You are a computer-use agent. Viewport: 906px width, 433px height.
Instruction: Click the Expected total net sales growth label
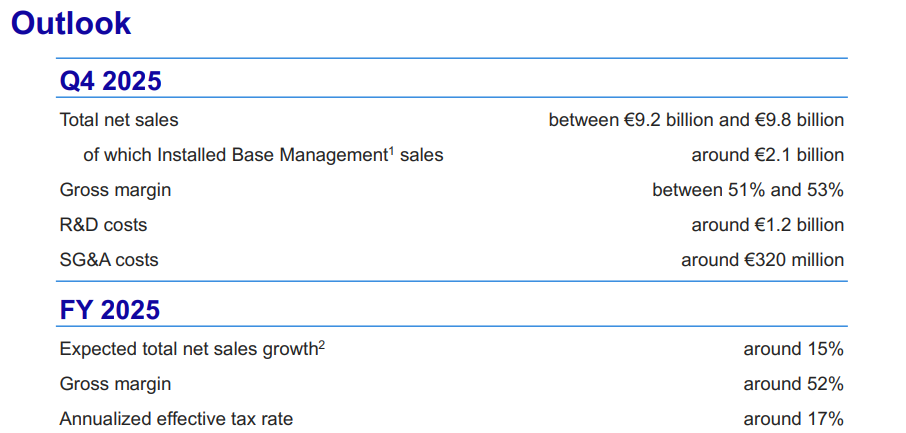189,350
